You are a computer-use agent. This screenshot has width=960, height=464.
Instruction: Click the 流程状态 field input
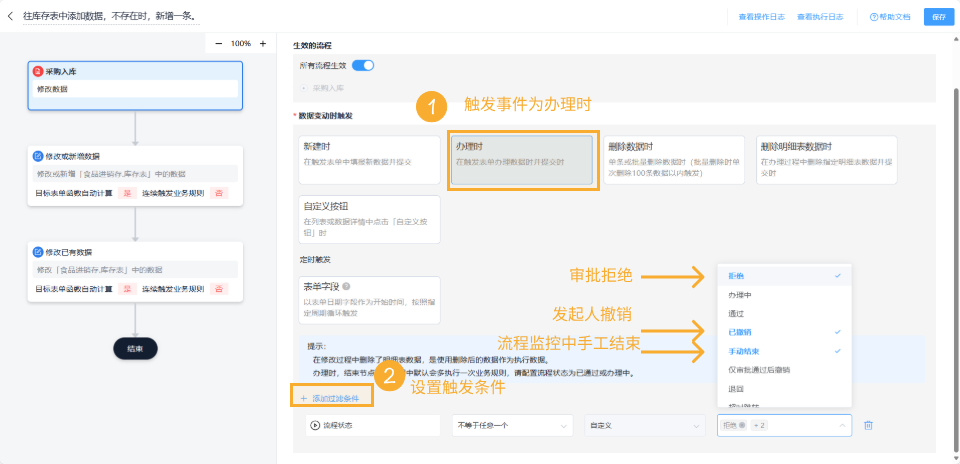click(x=373, y=425)
